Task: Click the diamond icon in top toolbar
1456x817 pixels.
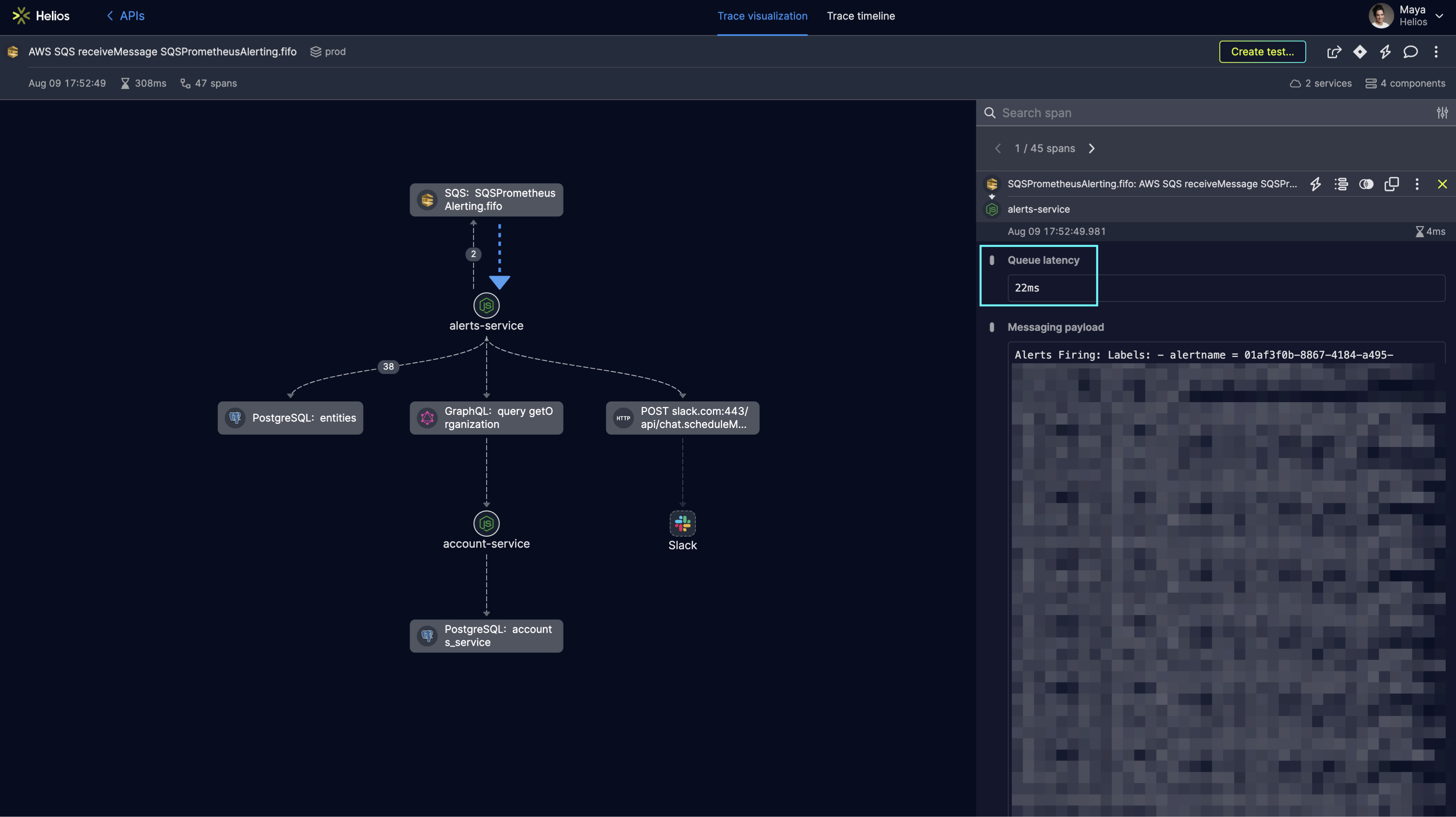Action: [1360, 52]
